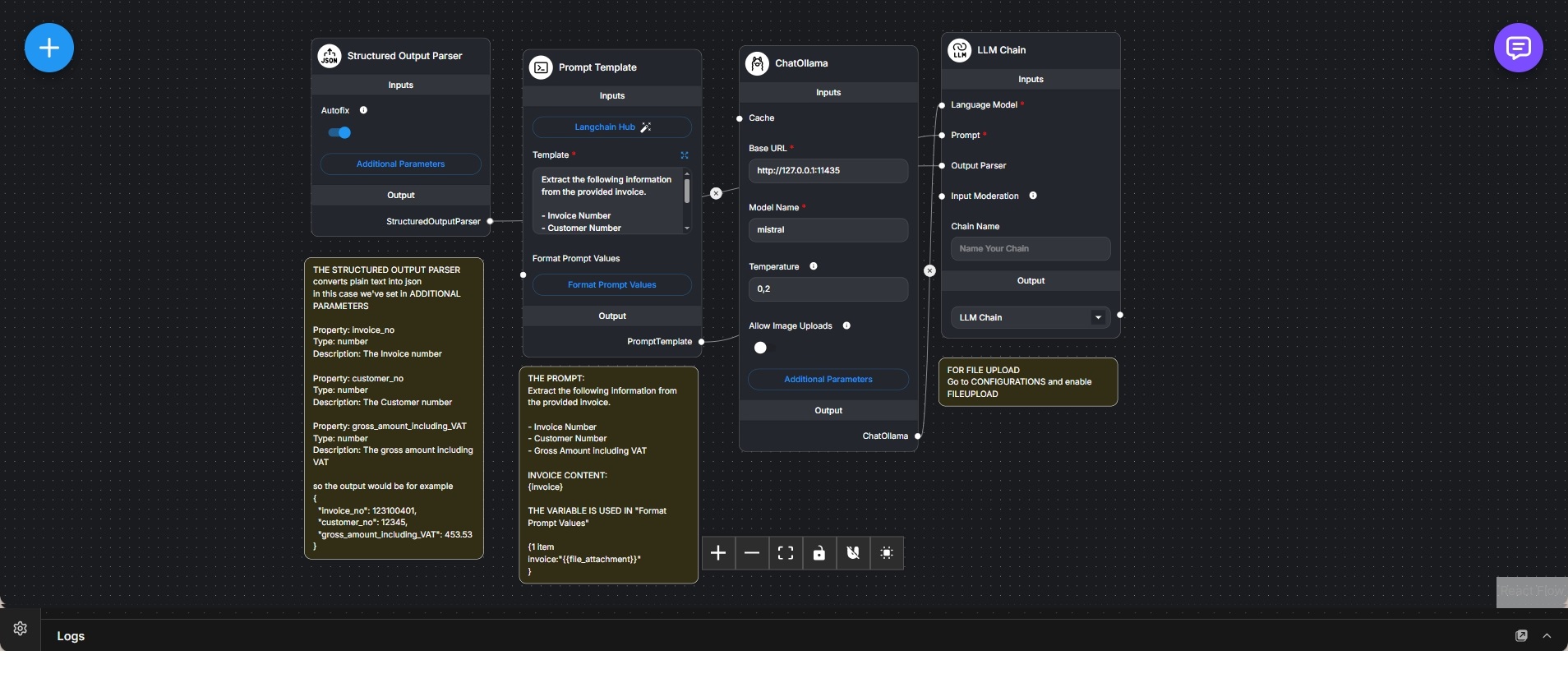Open the Logs panel tab
Screen dimensions: 1568x692
(71, 636)
